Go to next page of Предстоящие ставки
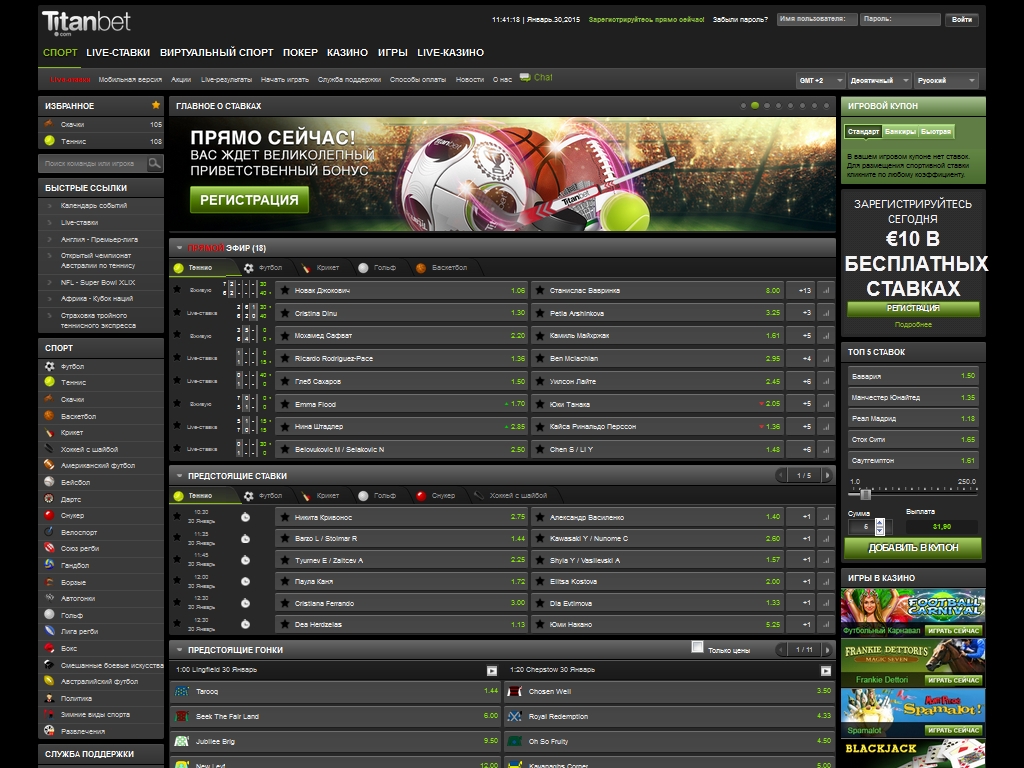Viewport: 1024px width, 768px height. click(826, 476)
